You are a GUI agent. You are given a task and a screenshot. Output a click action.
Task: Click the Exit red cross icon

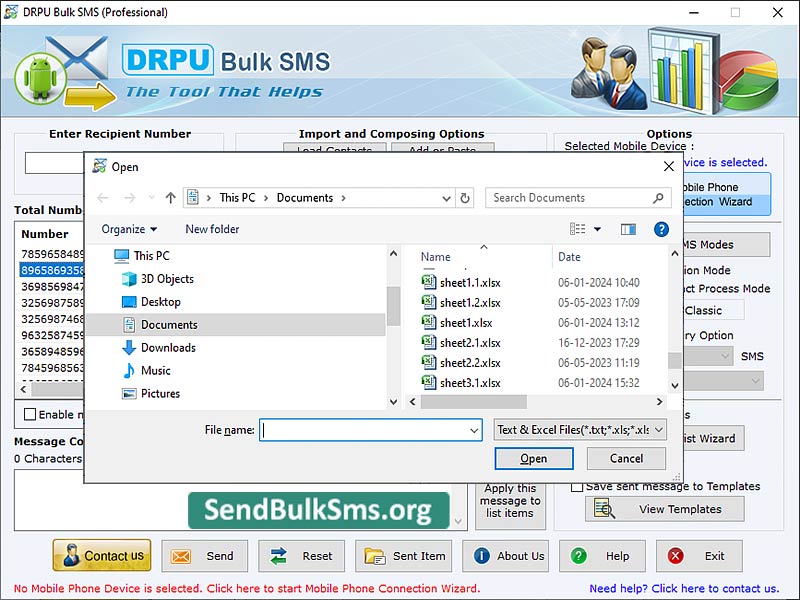(x=674, y=556)
